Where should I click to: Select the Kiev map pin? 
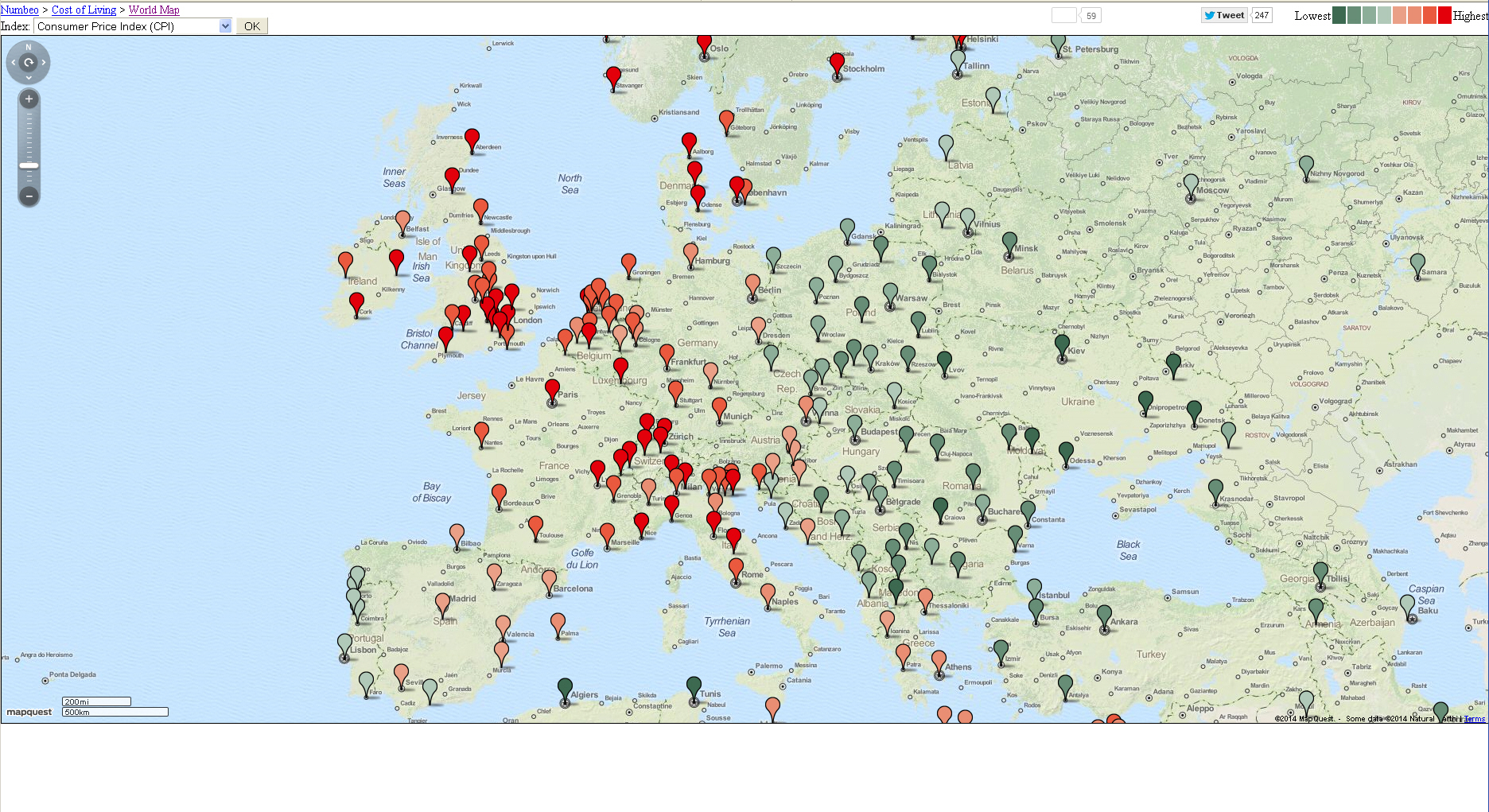tap(1062, 346)
